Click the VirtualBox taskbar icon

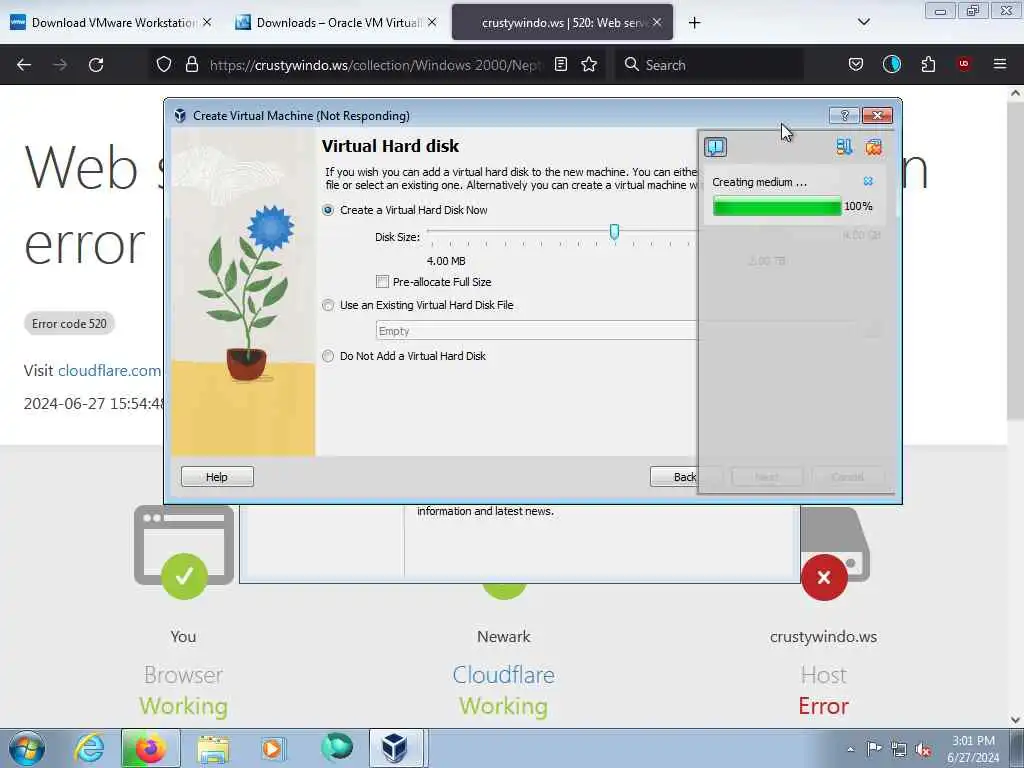pos(395,748)
